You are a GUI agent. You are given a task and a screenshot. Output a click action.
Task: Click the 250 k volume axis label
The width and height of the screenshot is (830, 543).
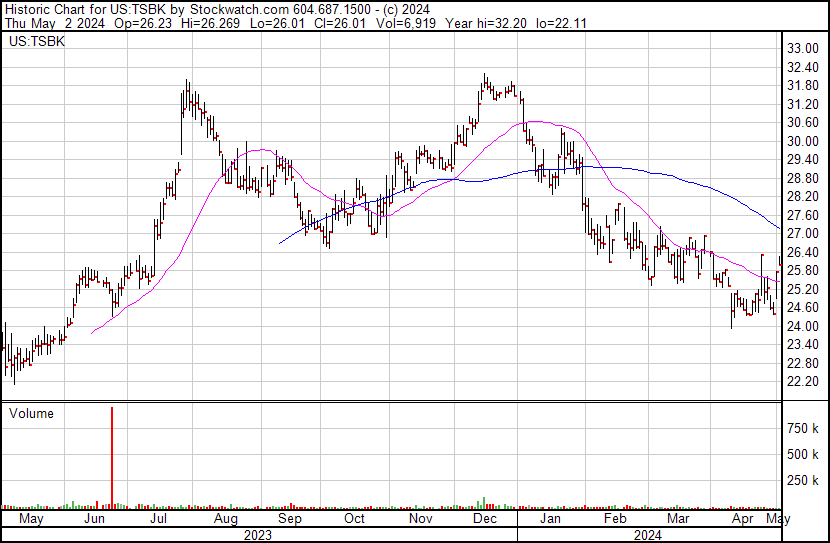point(804,480)
